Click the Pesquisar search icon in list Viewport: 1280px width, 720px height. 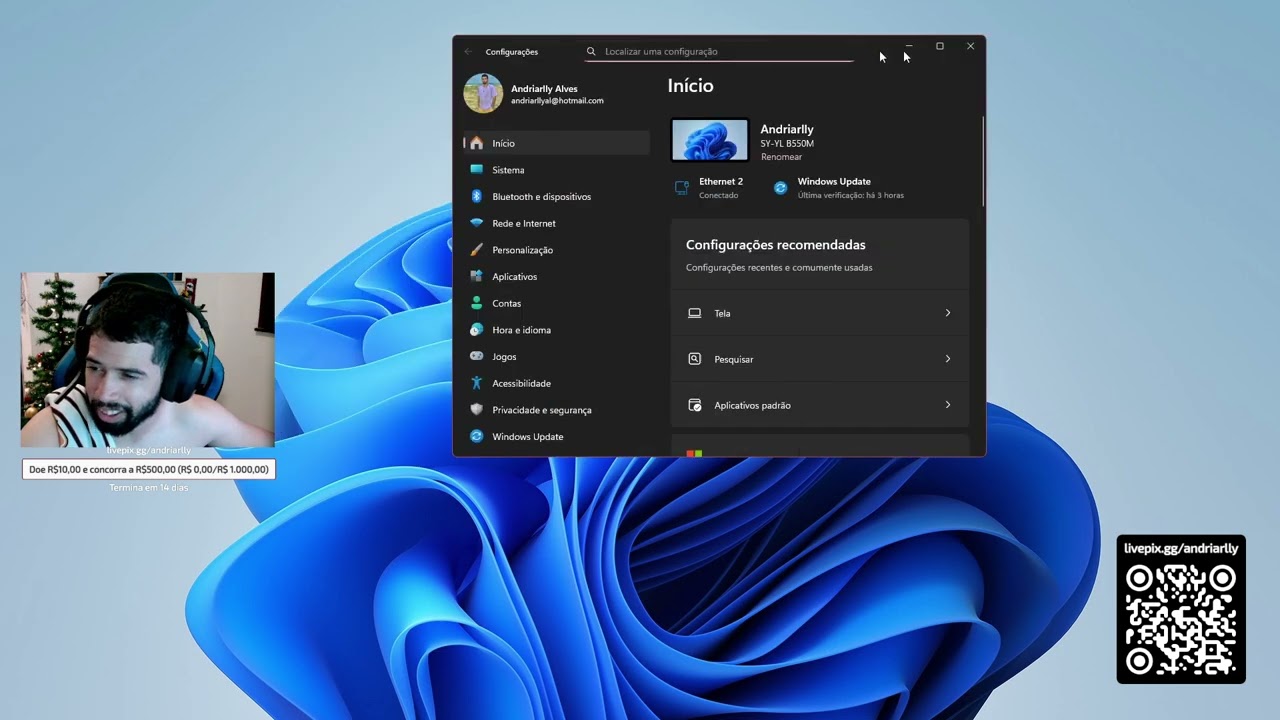[695, 359]
